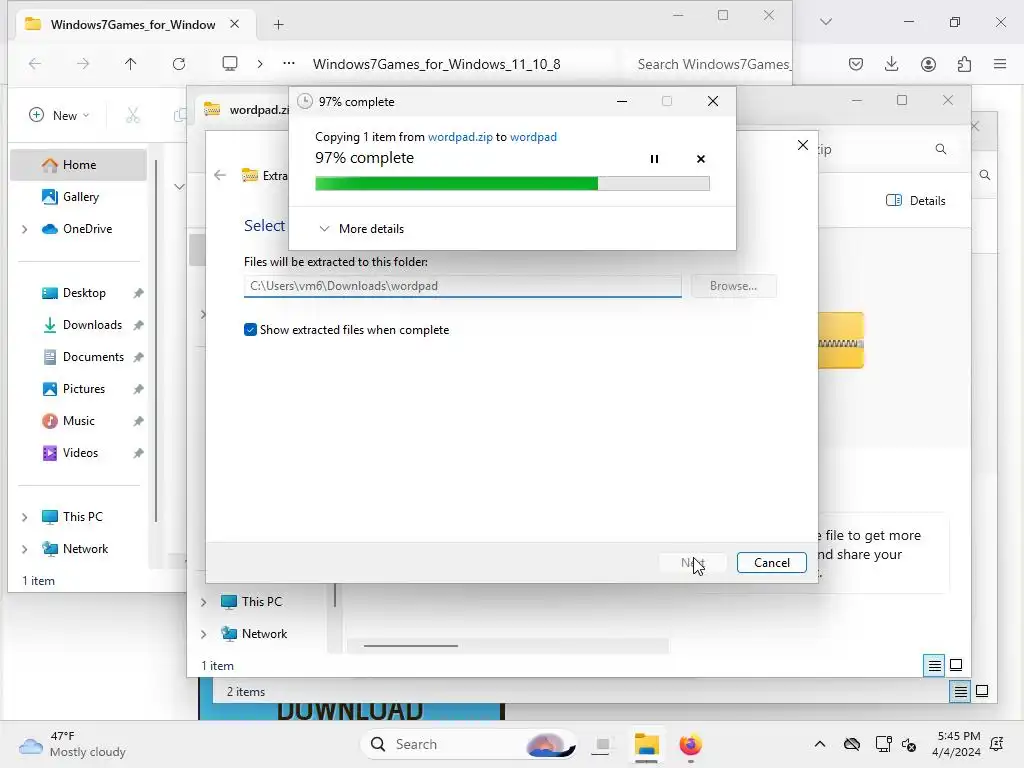Switch wordpad.zip window to details view
1024x768 pixels.
pos(935,665)
